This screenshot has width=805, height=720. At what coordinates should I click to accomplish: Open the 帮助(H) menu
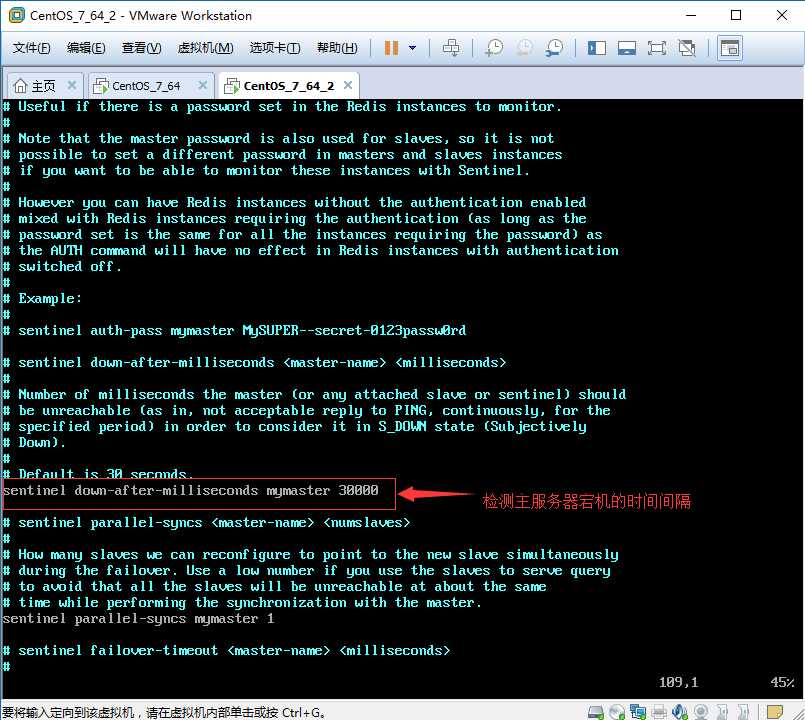[337, 48]
